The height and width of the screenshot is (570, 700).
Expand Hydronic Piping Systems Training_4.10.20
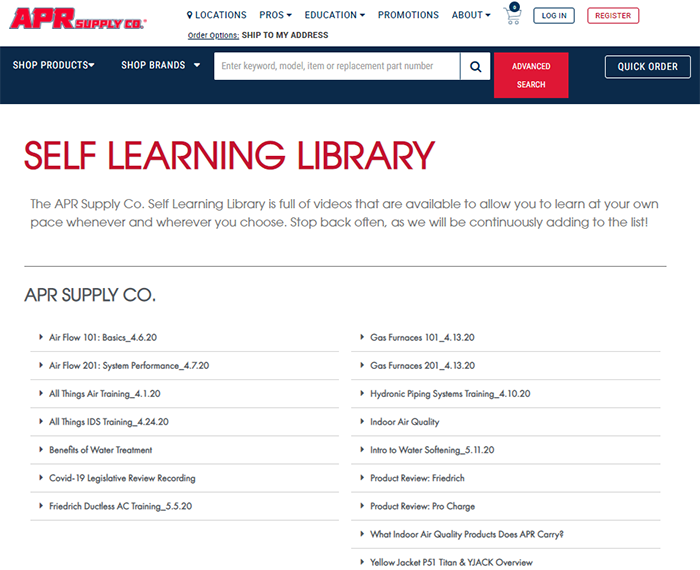point(505,394)
